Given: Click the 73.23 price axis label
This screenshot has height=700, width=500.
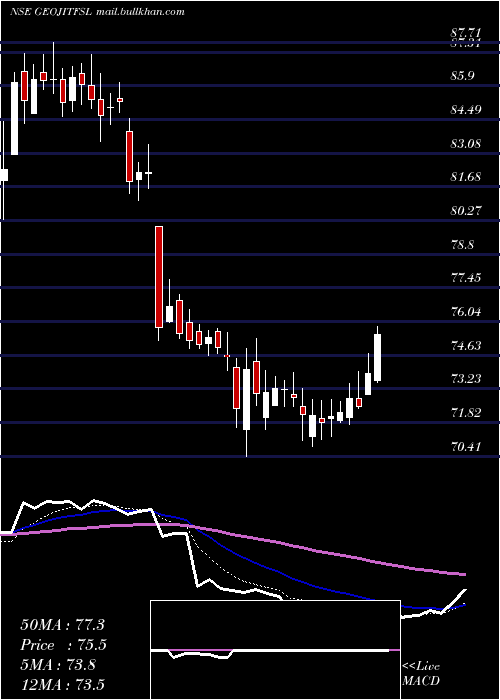Looking at the screenshot, I should click(x=466, y=379).
